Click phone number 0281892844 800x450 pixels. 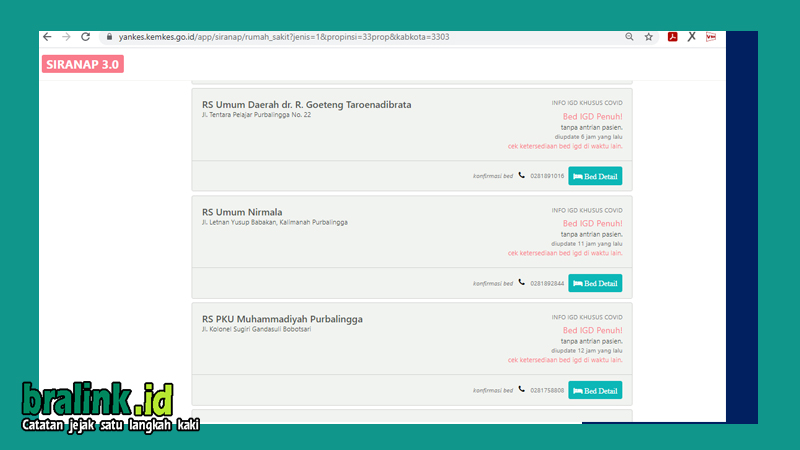click(547, 283)
